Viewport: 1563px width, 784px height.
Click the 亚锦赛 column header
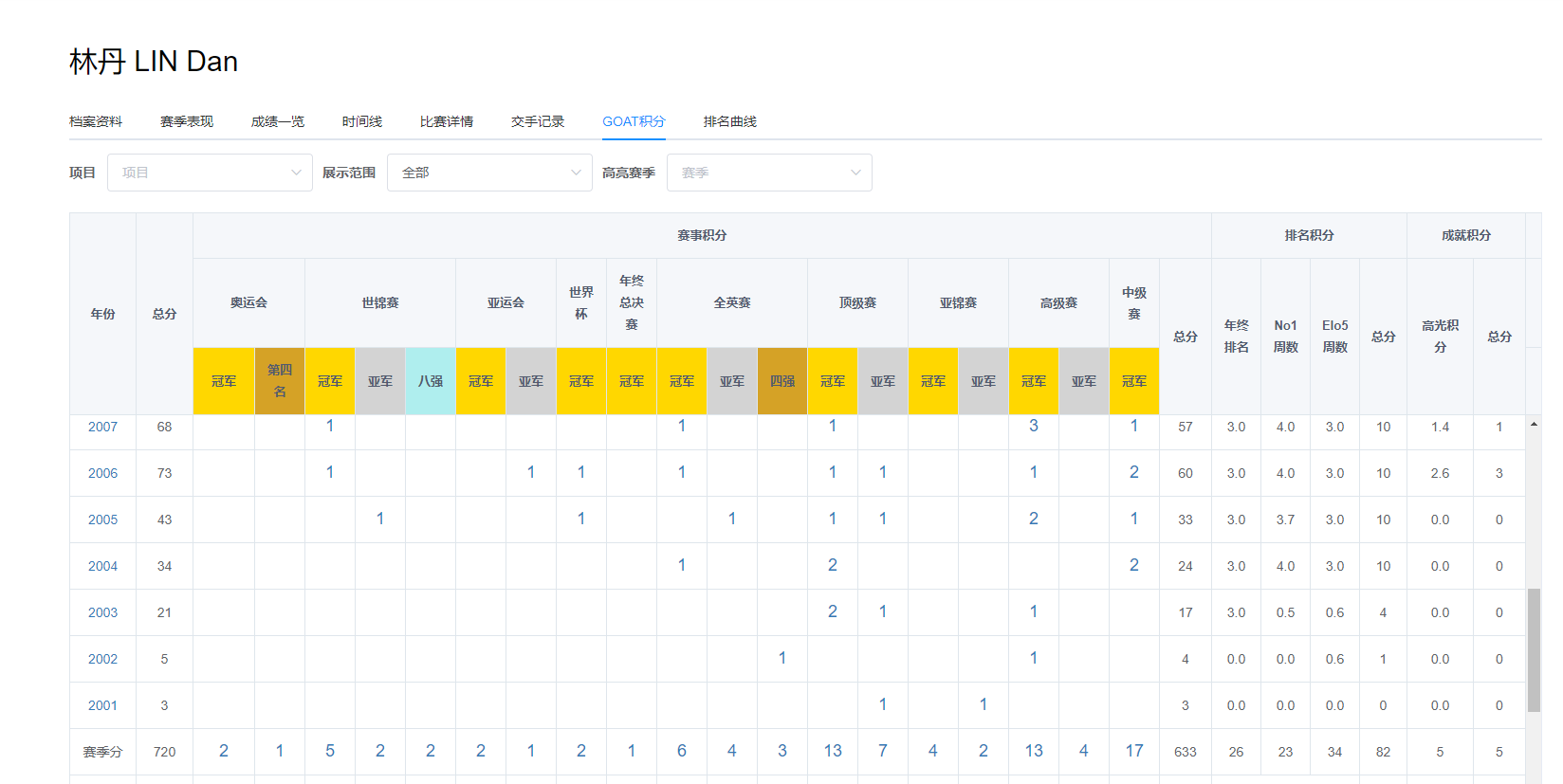[x=958, y=303]
